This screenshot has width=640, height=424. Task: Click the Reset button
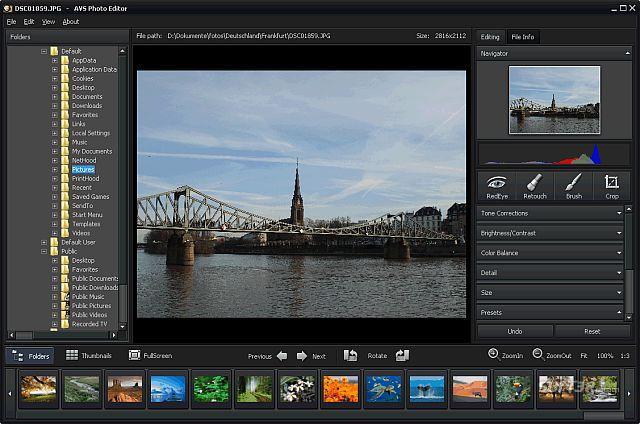coord(592,331)
